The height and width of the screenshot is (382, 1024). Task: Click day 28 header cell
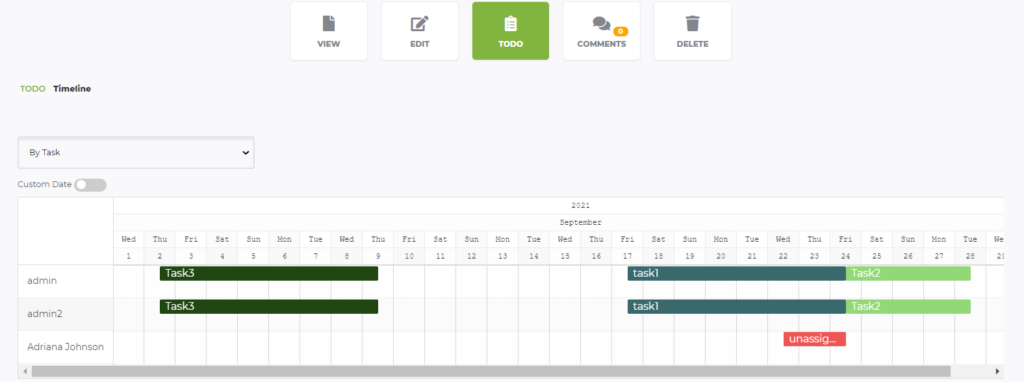point(970,256)
